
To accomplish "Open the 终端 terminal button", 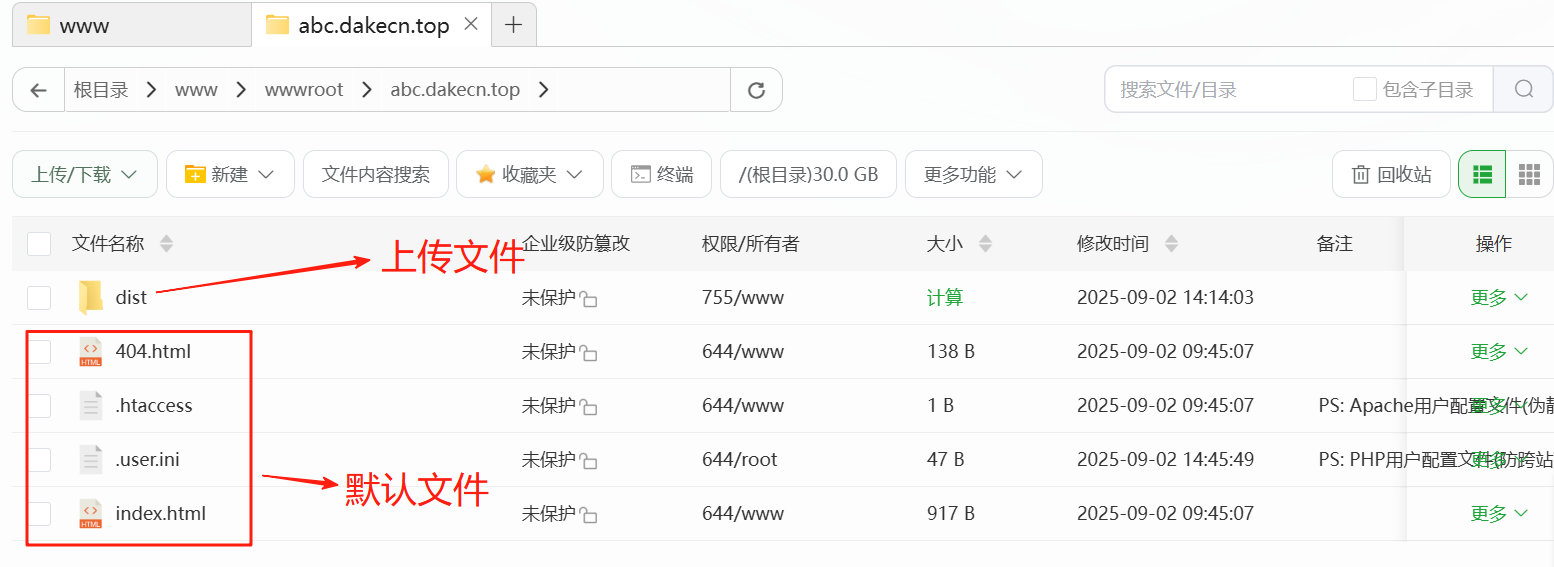I will (x=661, y=175).
